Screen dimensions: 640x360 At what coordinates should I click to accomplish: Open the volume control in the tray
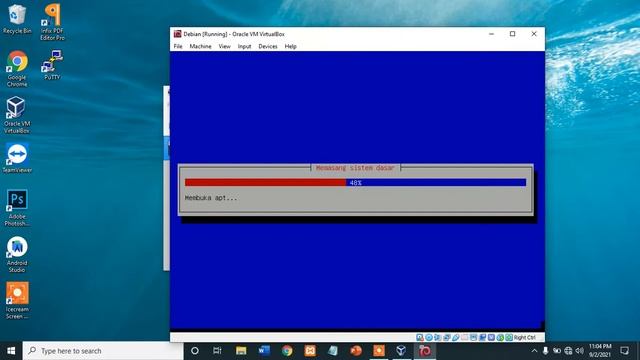click(579, 351)
